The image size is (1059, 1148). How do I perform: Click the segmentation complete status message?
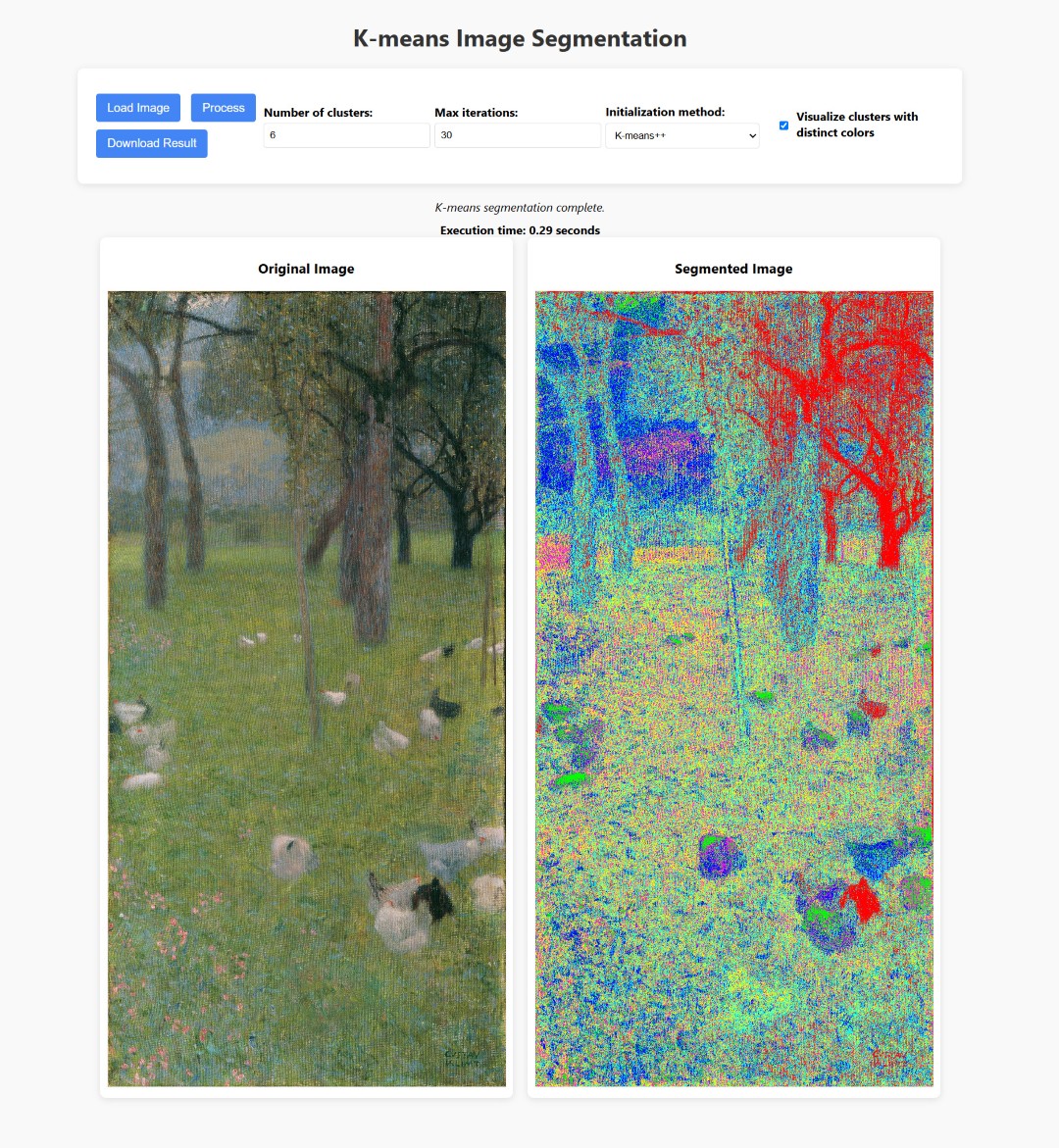click(x=520, y=207)
